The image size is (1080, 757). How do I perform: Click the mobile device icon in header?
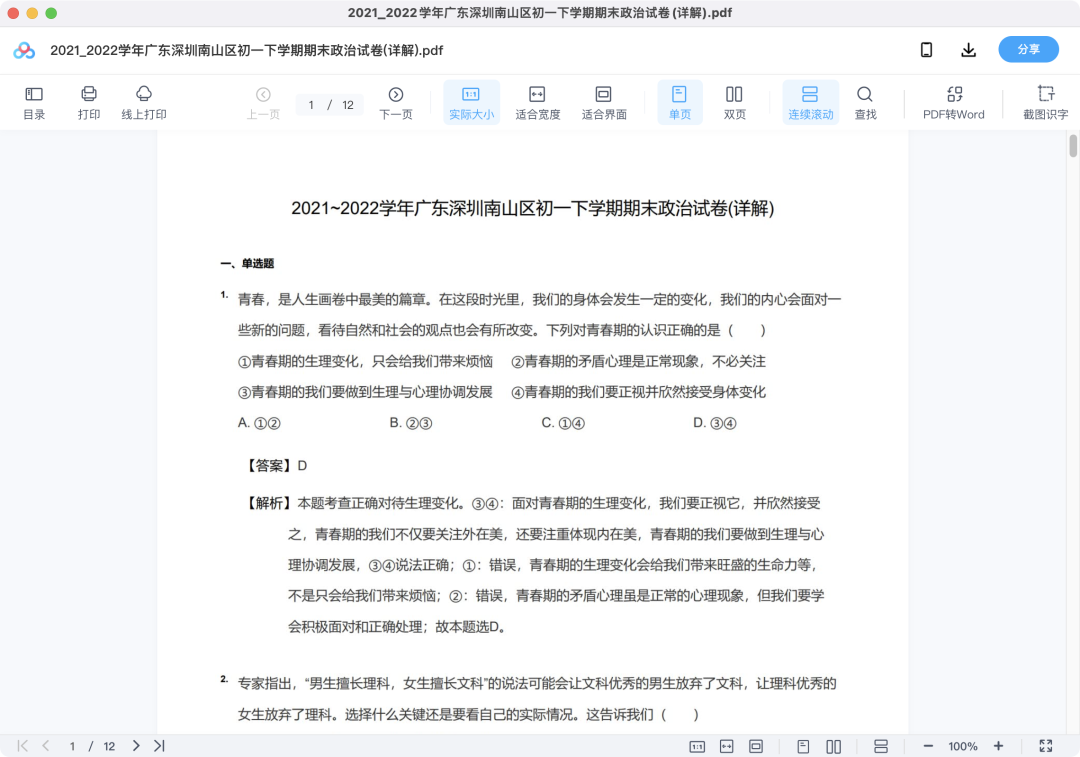[x=926, y=50]
